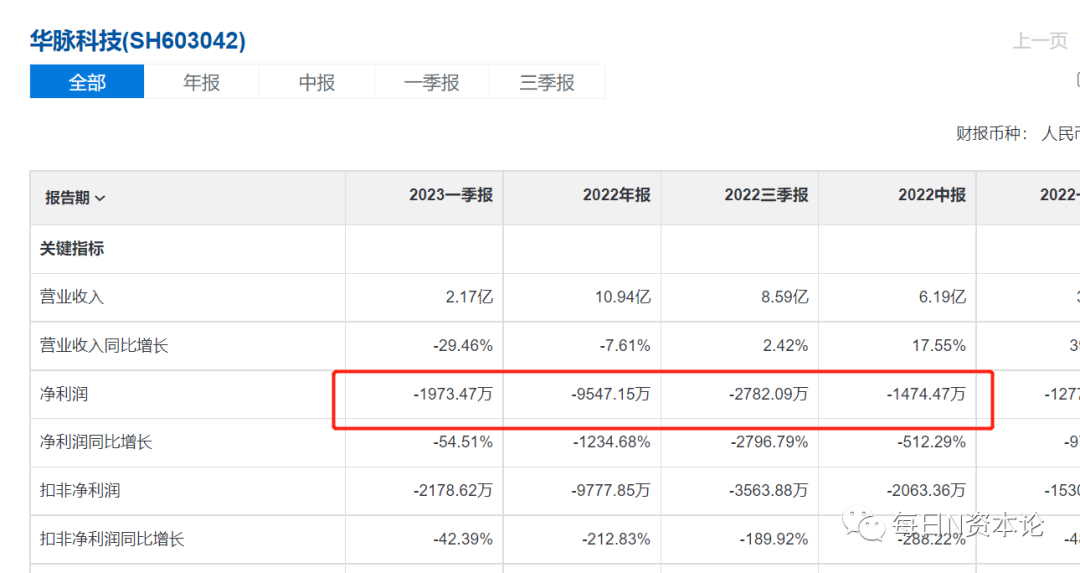The image size is (1080, 573).
Task: Select the 2022年报 column header
Action: [616, 195]
